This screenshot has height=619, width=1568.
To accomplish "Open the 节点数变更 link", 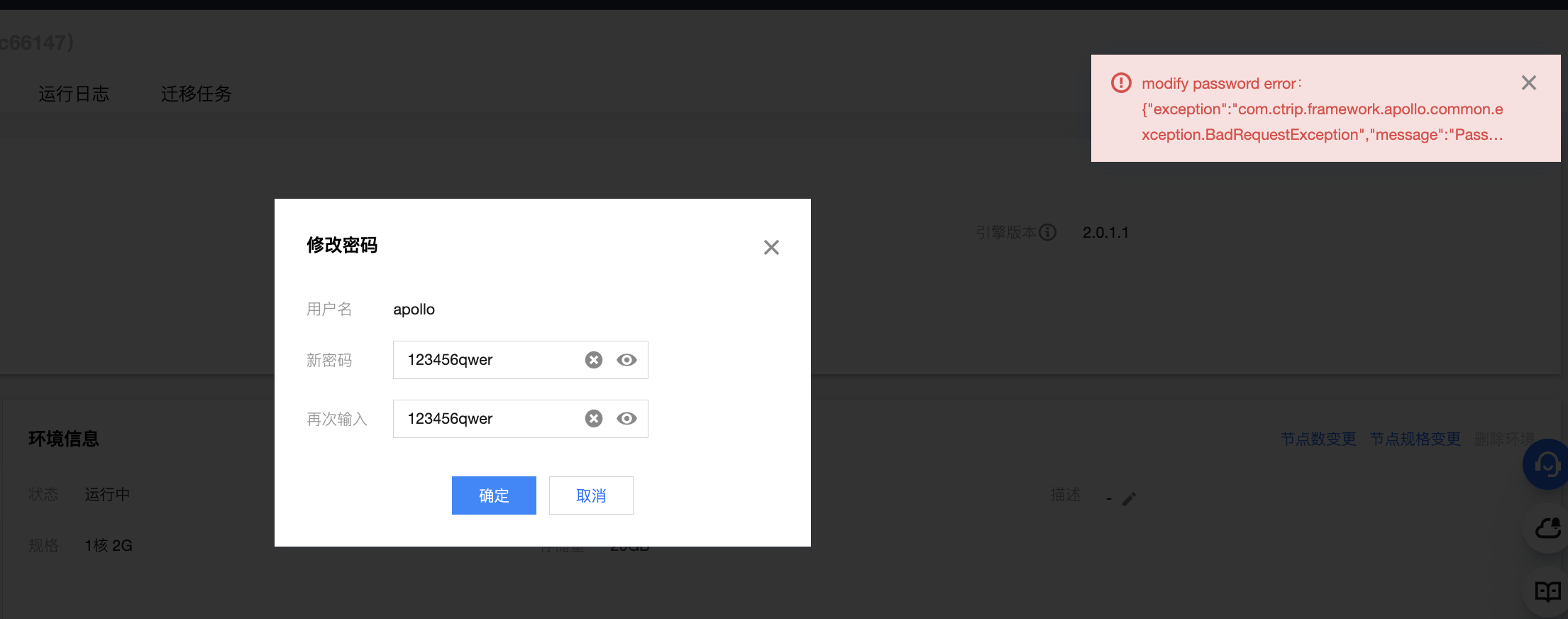I will 1318,439.
